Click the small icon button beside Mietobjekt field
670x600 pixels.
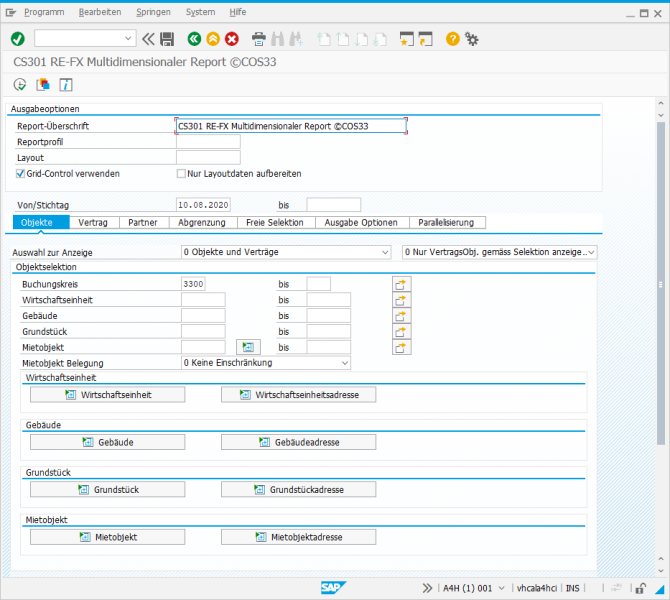(x=248, y=347)
